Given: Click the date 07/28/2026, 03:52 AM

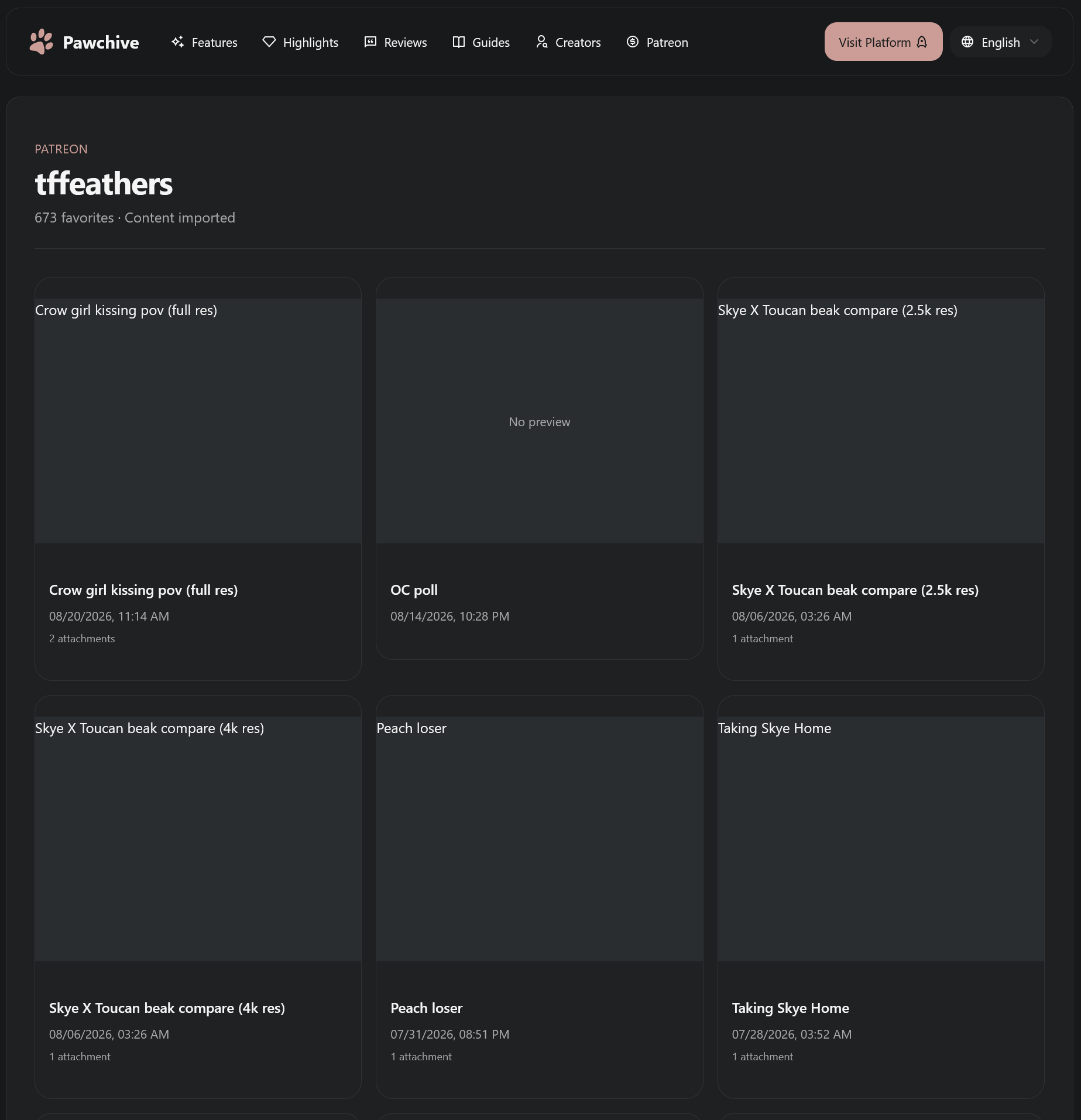Looking at the screenshot, I should (x=791, y=1035).
